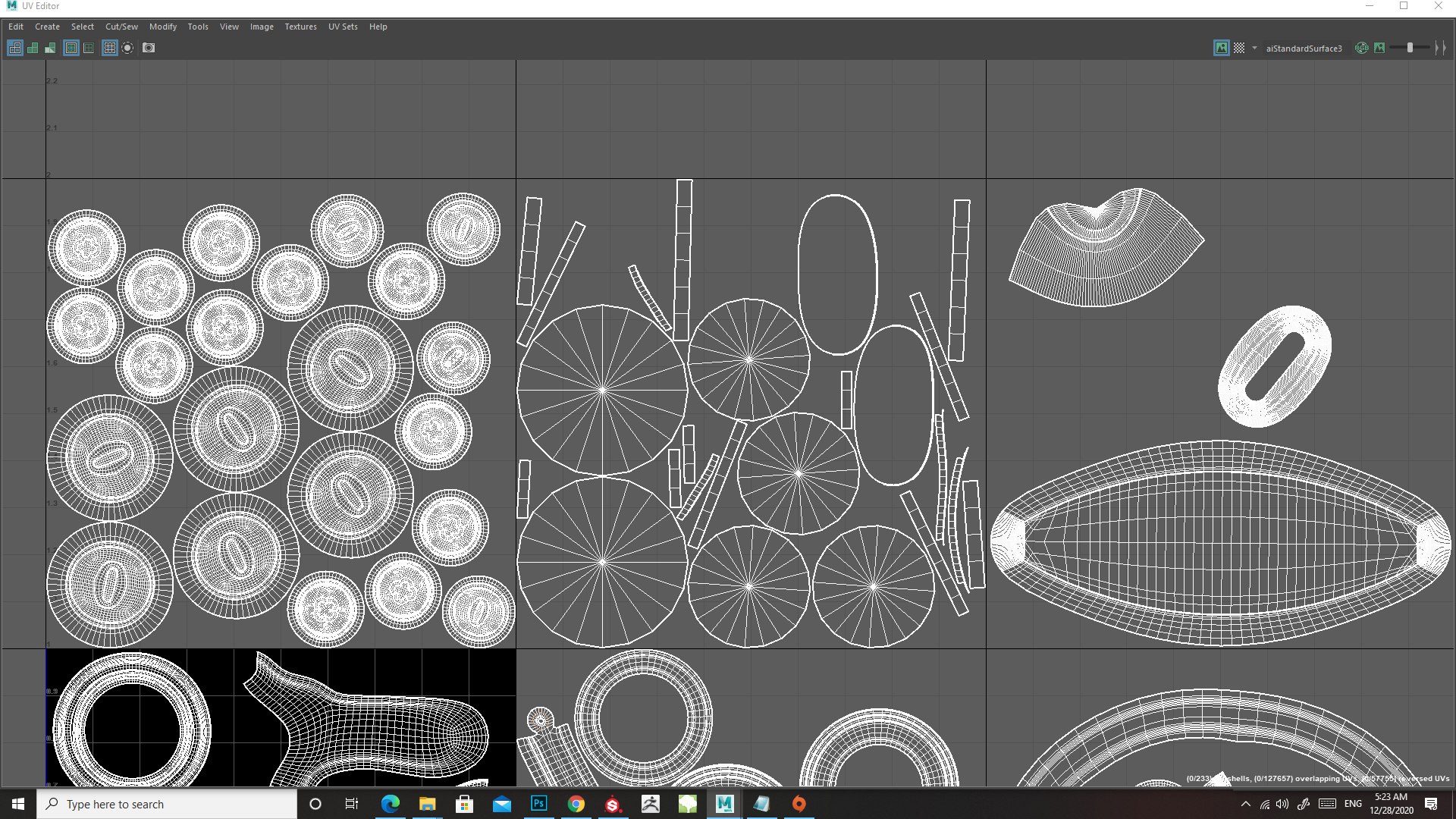Switch to Maya on the taskbar
1456x819 pixels.
(x=724, y=804)
